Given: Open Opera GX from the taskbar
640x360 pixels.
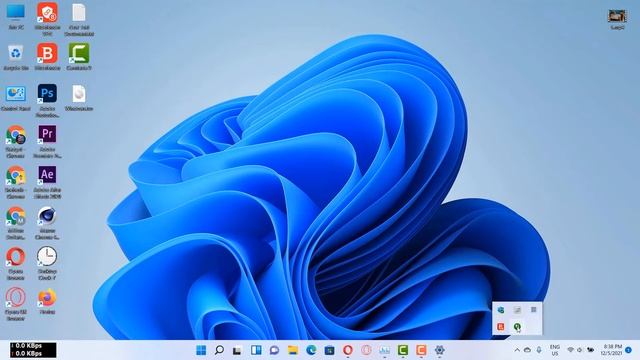Looking at the screenshot, I should click(366, 350).
